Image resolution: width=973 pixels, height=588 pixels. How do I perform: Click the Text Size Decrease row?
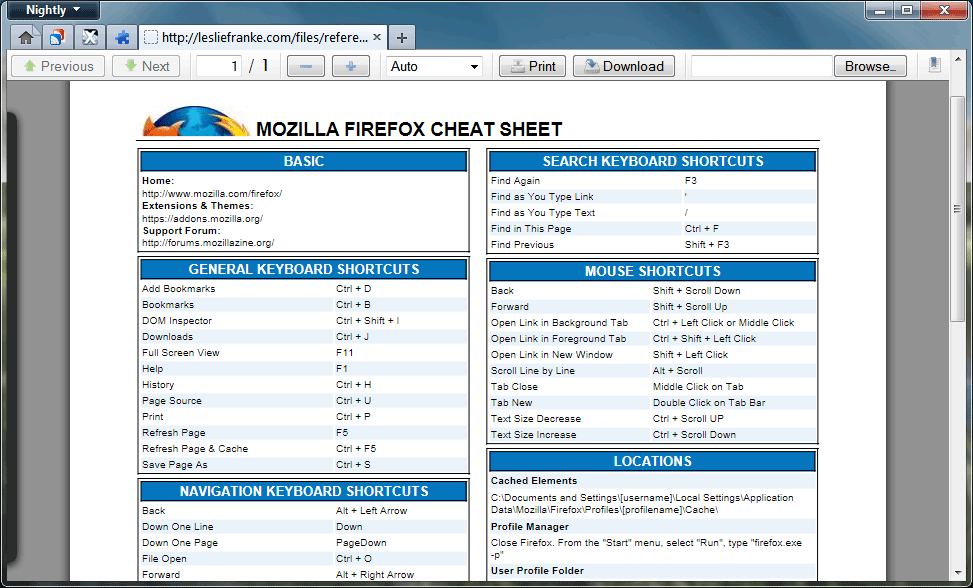click(652, 419)
